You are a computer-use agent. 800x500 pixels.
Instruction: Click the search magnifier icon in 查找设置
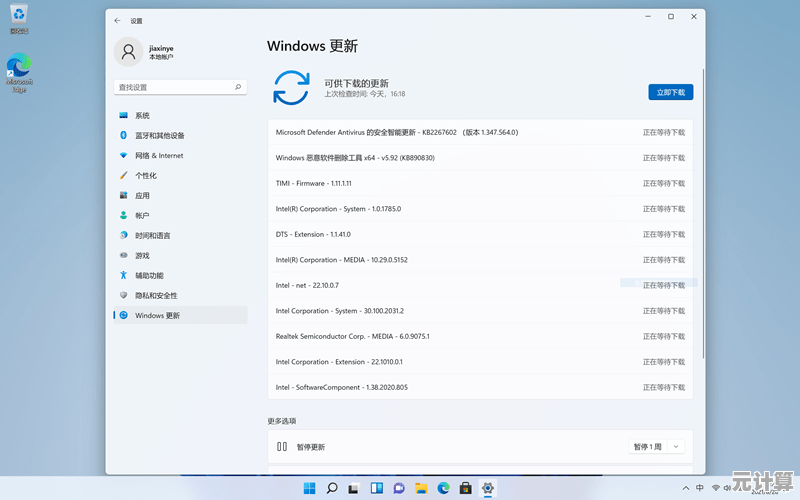[x=238, y=87]
